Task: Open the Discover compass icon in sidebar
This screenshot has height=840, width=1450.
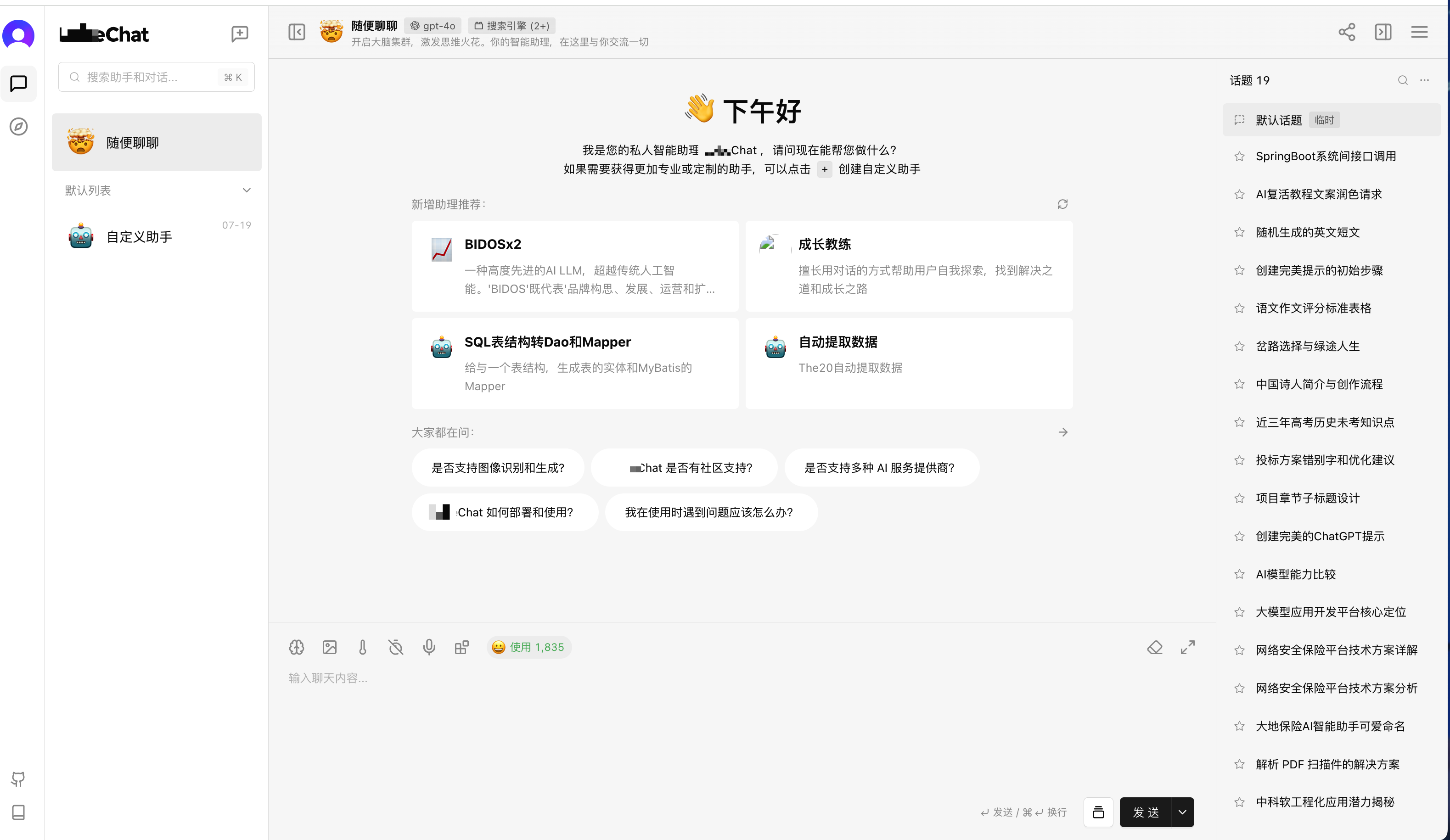Action: 18,127
